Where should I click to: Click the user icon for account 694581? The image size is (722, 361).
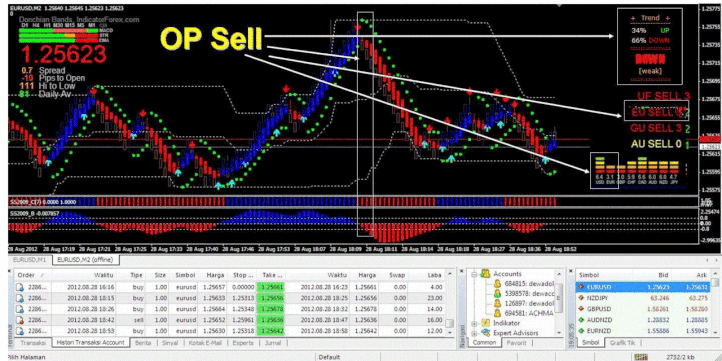(x=497, y=313)
